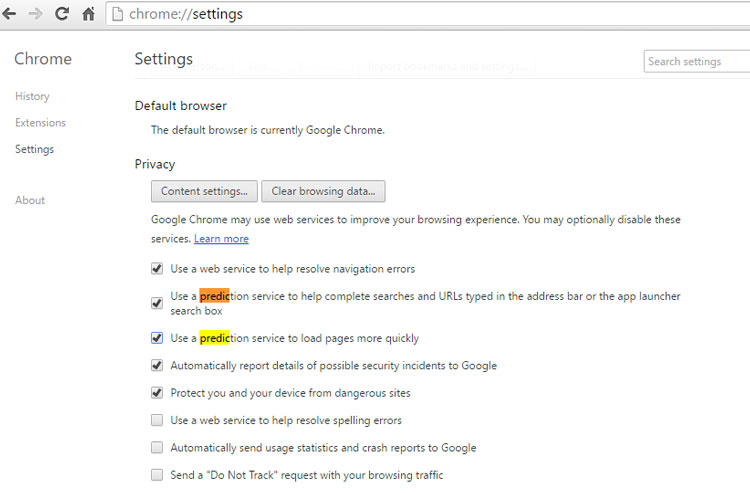Screen dimensions: 750x493
Task: Enable web service for spelling errors
Action: click(157, 420)
